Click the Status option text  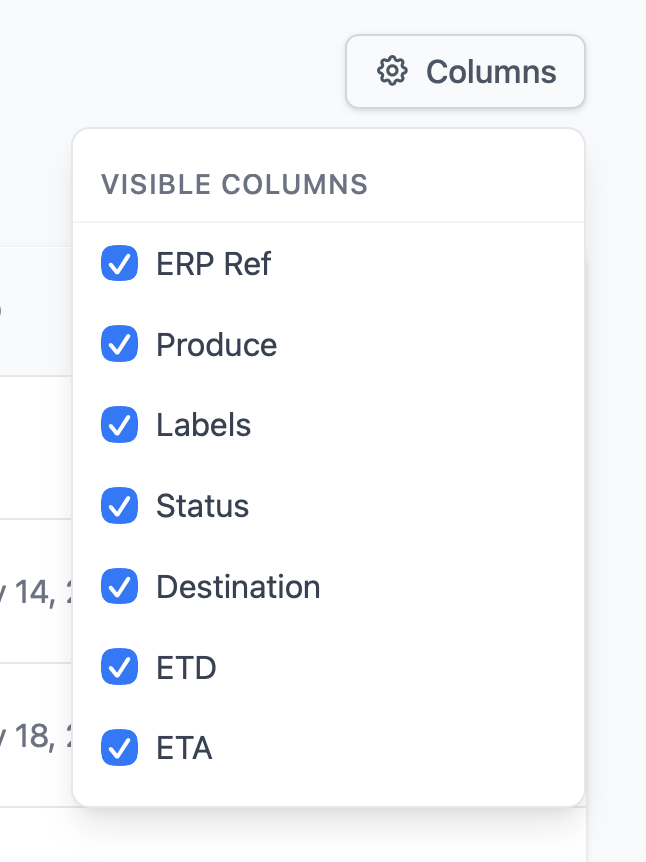tap(202, 506)
